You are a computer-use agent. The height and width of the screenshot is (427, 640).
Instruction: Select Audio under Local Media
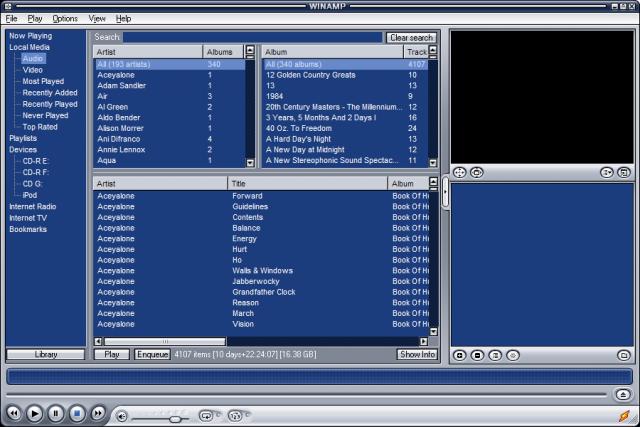coord(33,59)
